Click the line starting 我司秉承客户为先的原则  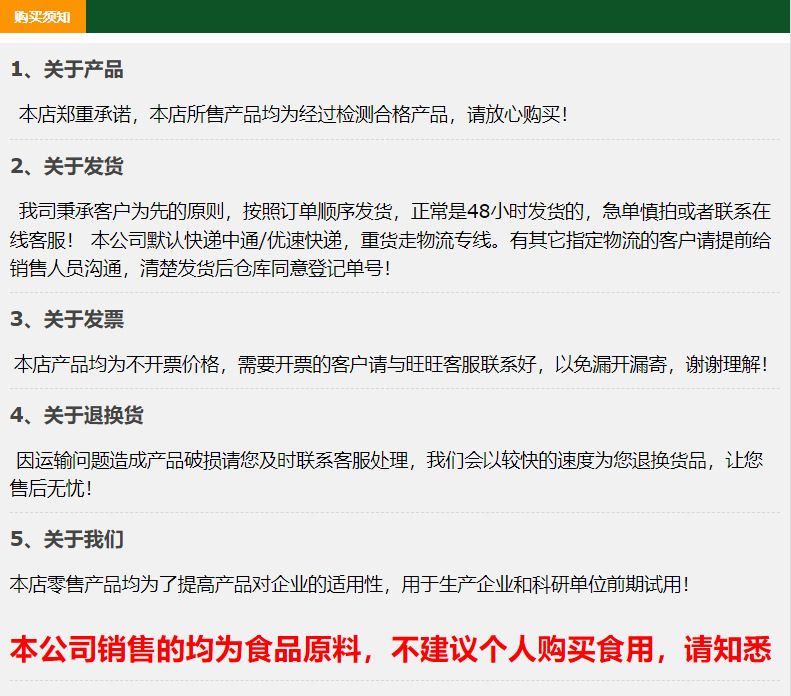click(394, 211)
